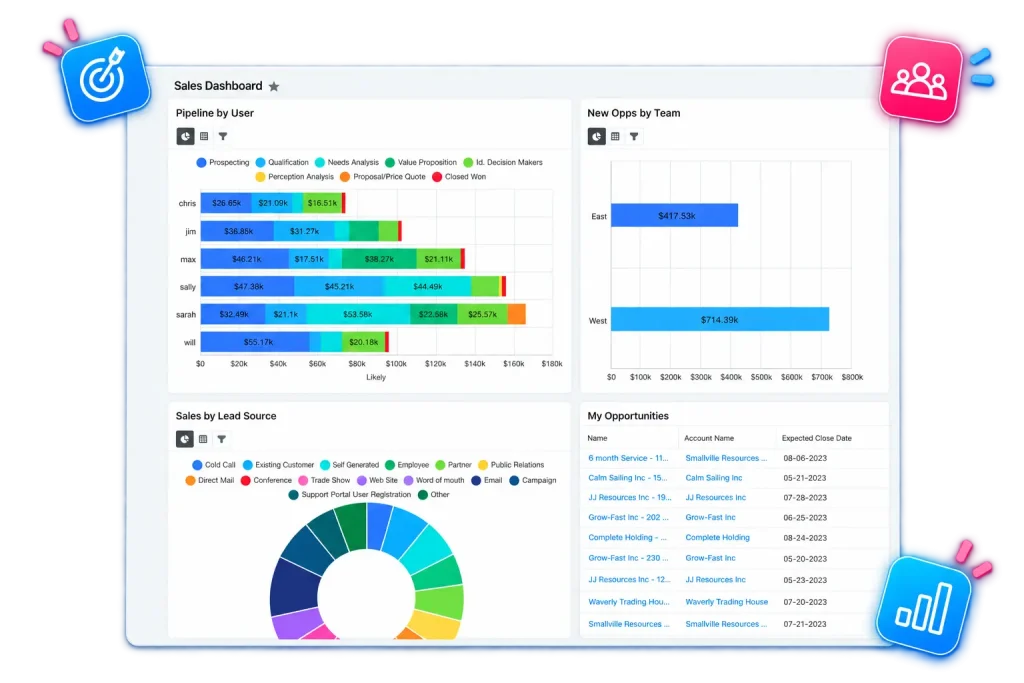
Task: Toggle Partner legend item
Action: click(453, 465)
